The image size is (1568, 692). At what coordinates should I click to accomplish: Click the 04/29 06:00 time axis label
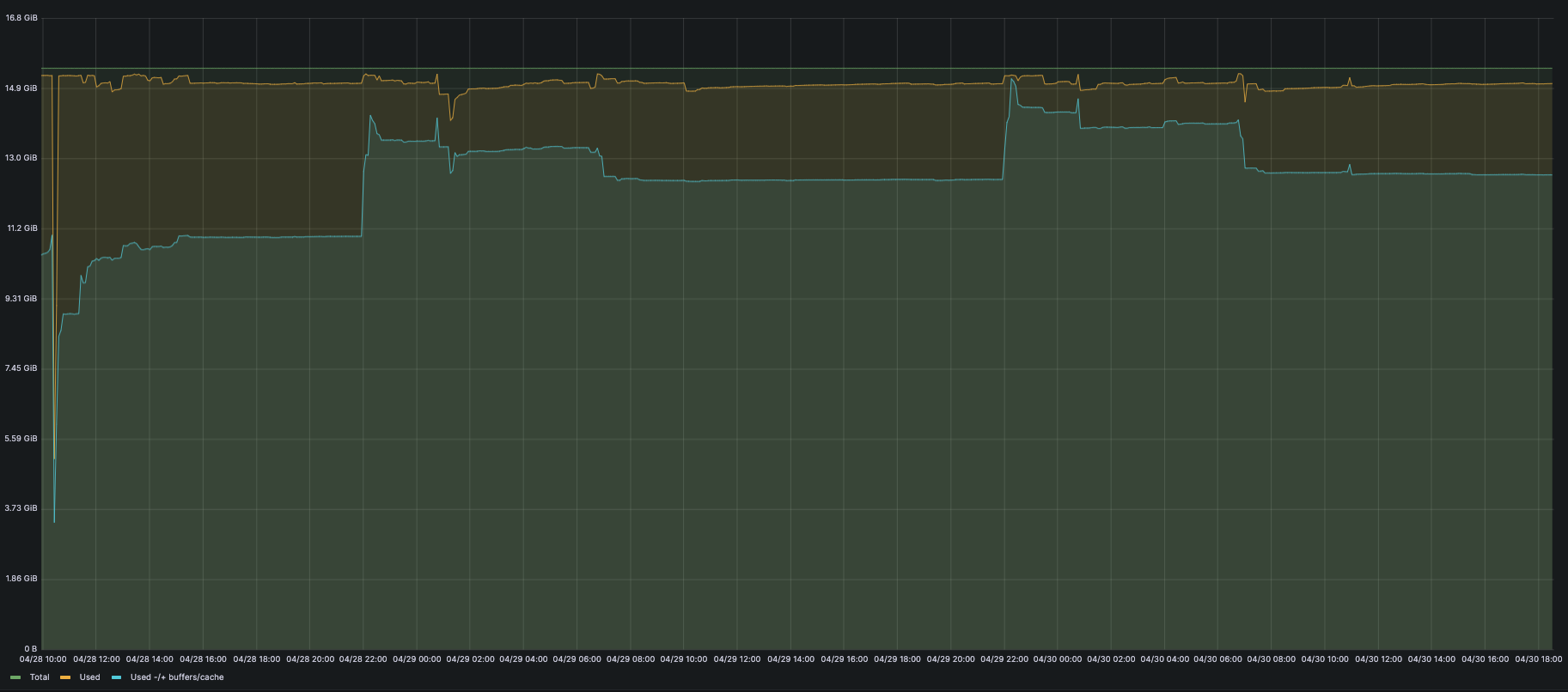(x=577, y=659)
